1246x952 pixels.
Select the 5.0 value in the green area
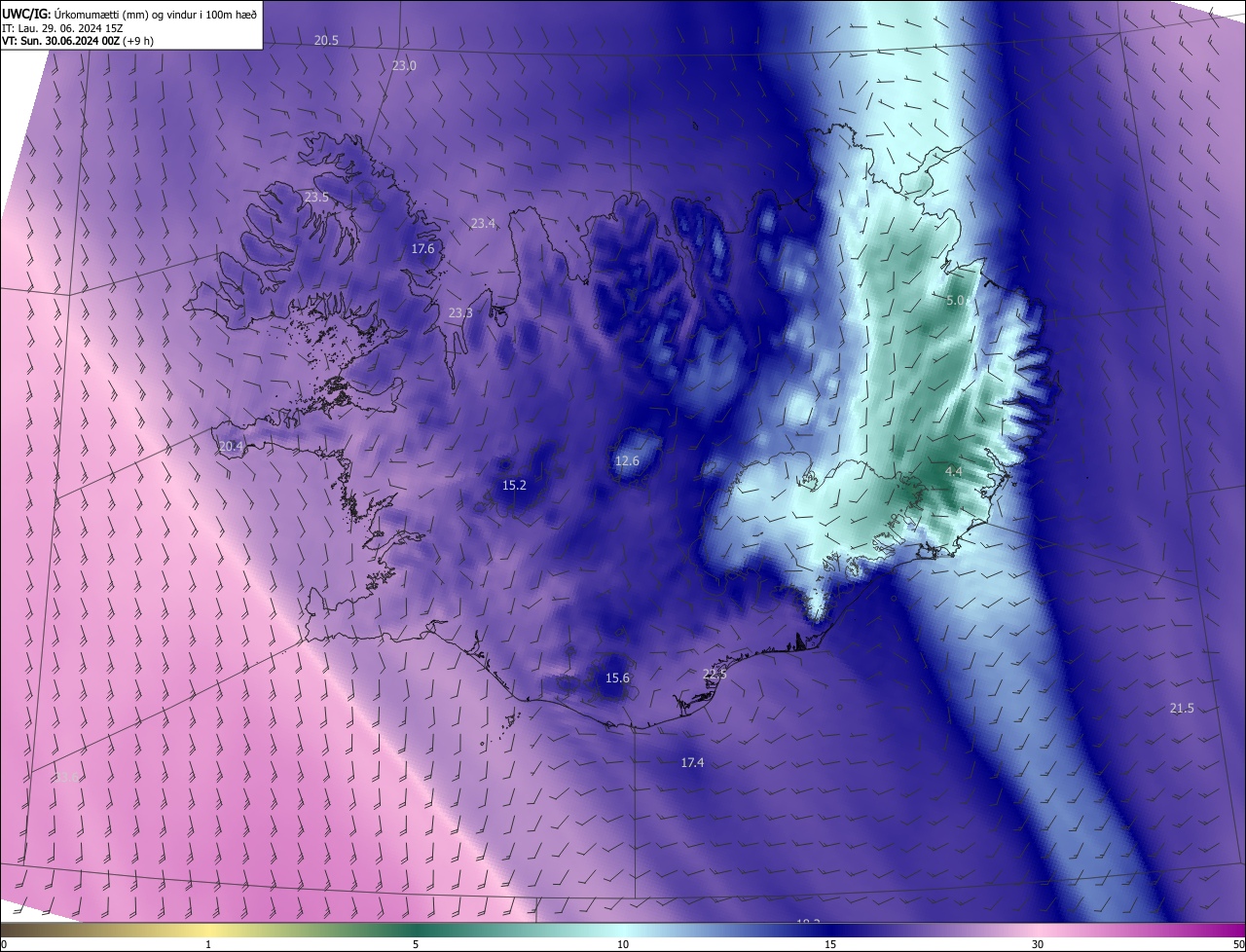click(955, 301)
